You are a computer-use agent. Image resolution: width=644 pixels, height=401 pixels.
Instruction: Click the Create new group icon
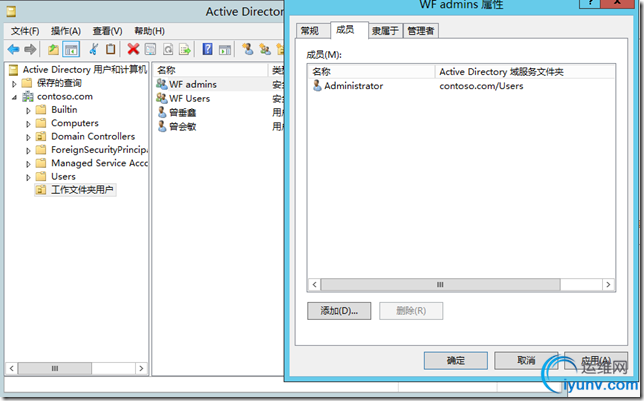265,49
